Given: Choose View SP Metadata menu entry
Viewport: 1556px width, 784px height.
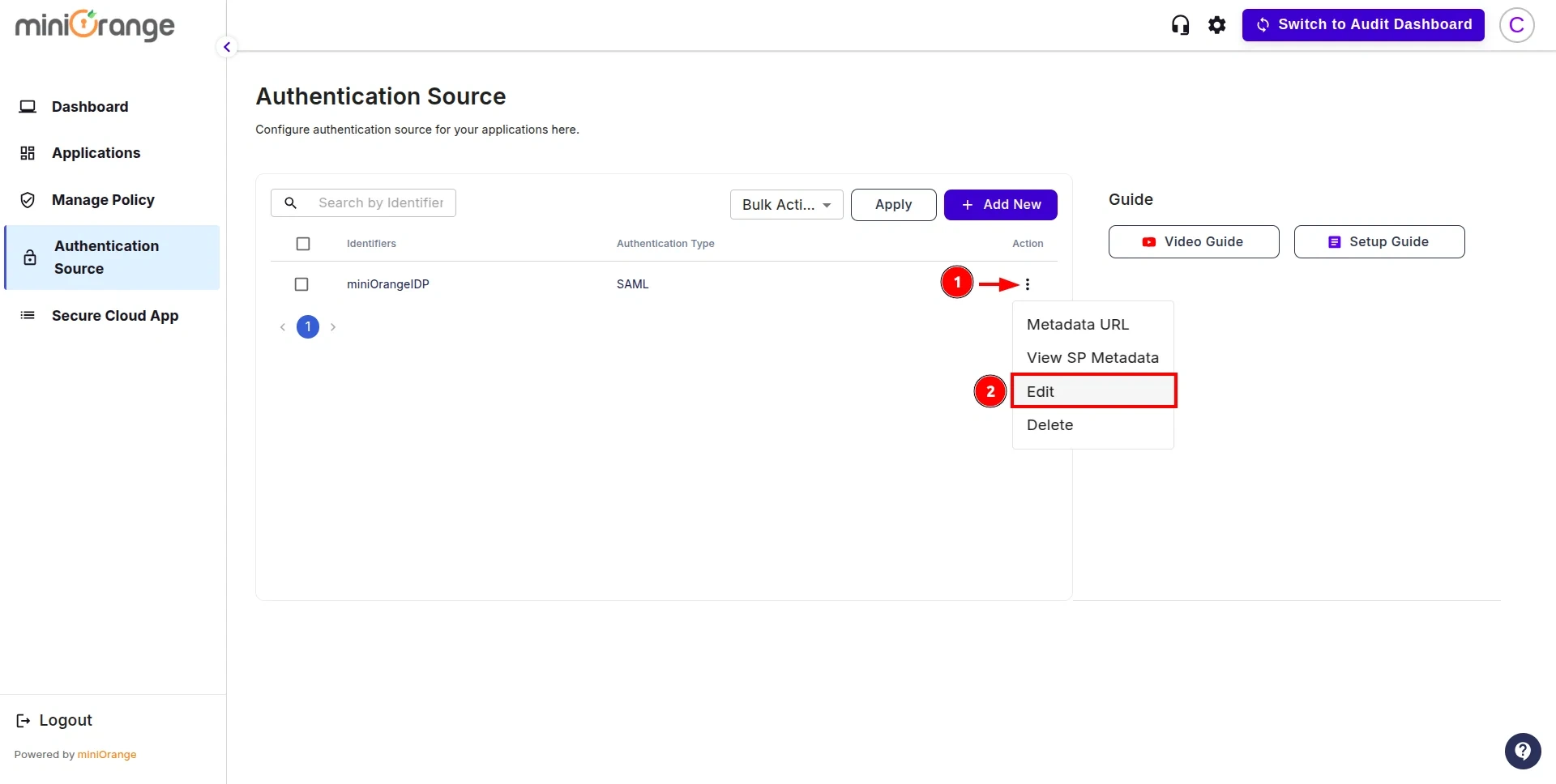Looking at the screenshot, I should [x=1092, y=357].
